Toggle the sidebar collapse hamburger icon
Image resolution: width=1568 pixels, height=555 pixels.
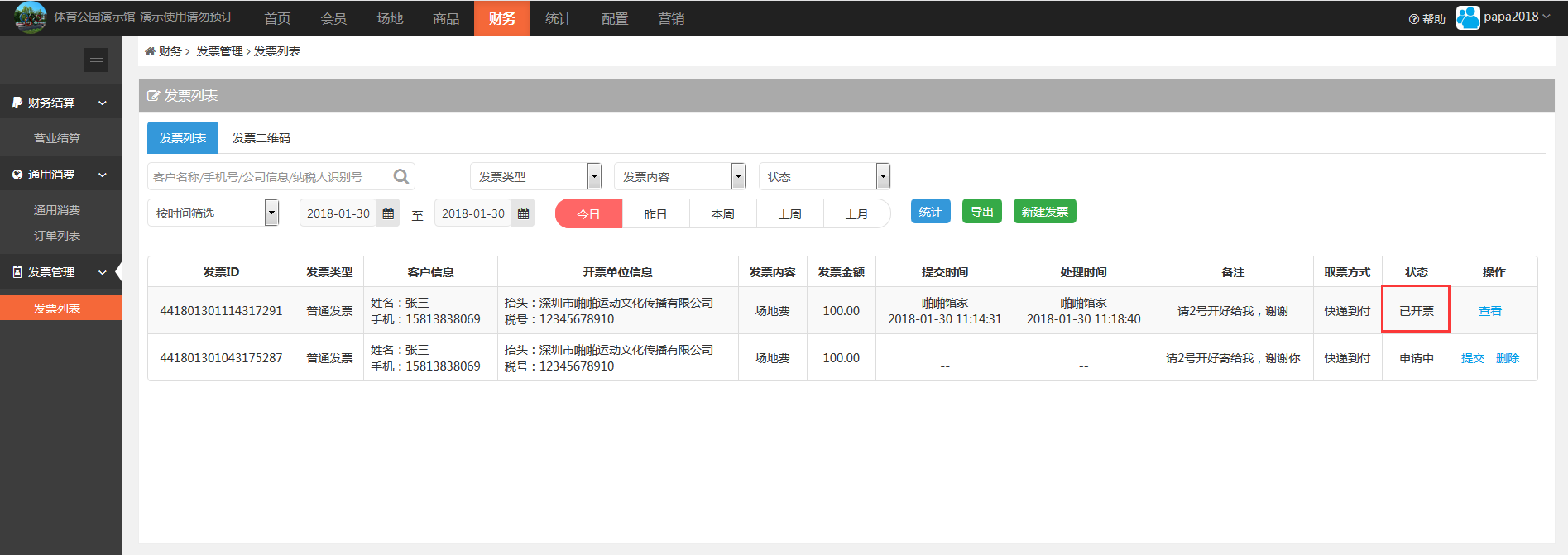coord(96,60)
